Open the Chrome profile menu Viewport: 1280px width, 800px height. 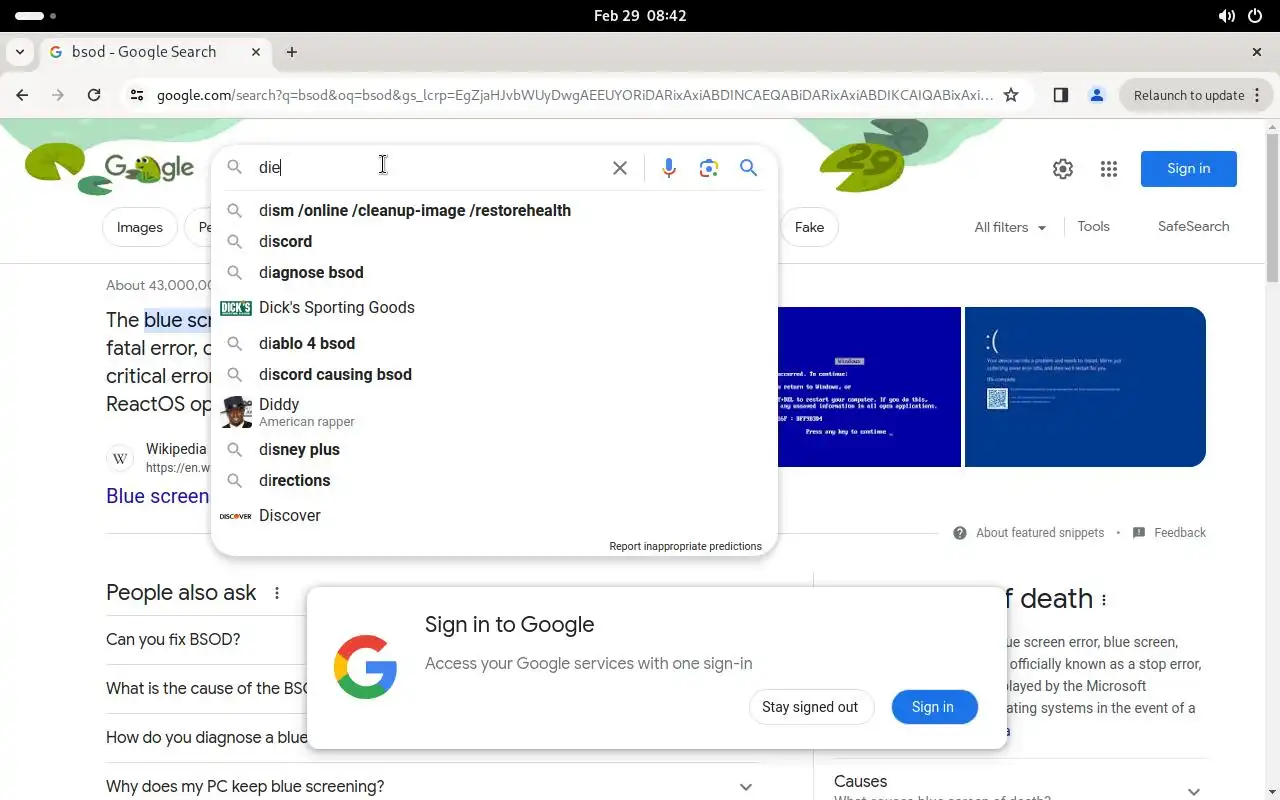[1097, 95]
